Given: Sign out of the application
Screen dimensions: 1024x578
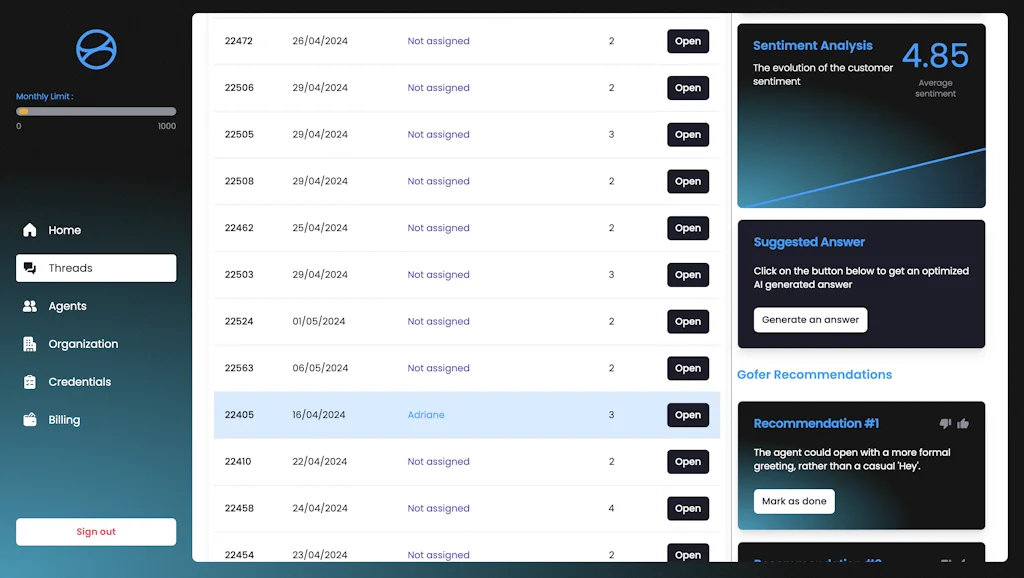Looking at the screenshot, I should pos(95,531).
